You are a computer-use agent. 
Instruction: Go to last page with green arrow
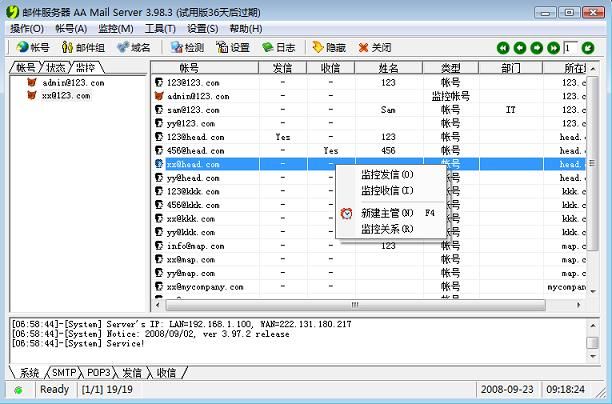pyautogui.click(x=554, y=48)
